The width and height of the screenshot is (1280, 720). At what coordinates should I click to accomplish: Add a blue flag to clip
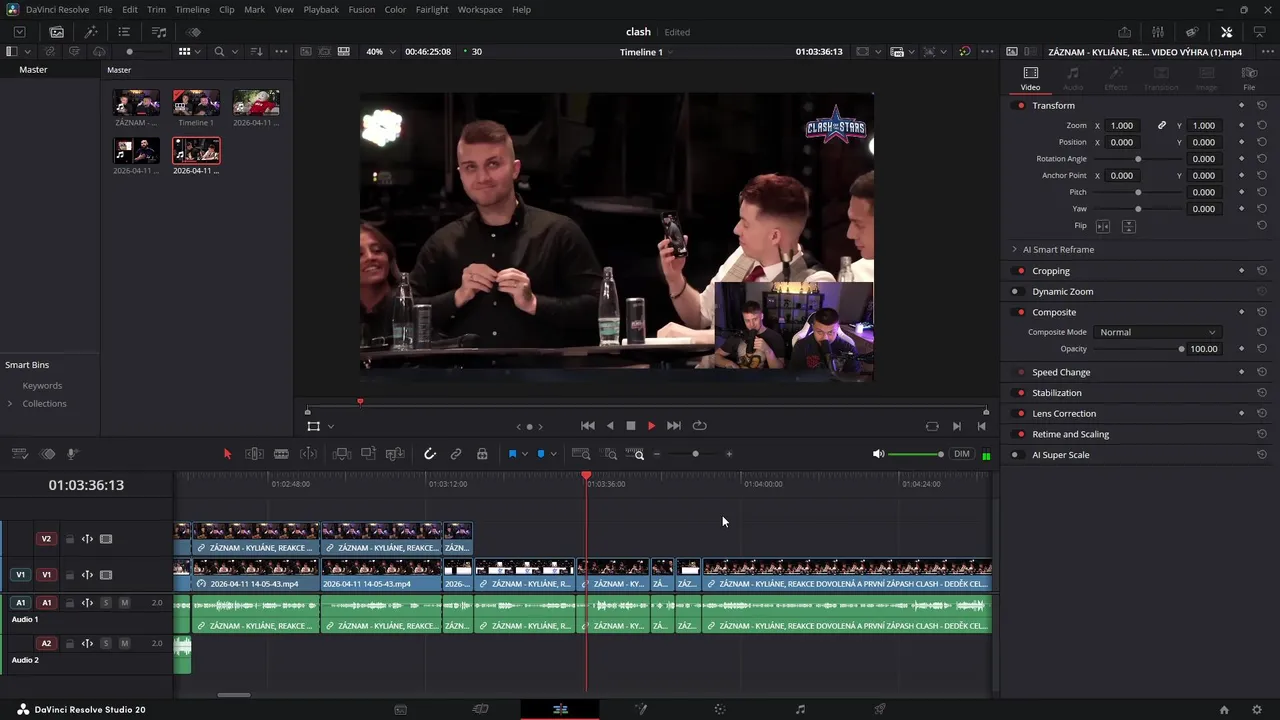(512, 454)
